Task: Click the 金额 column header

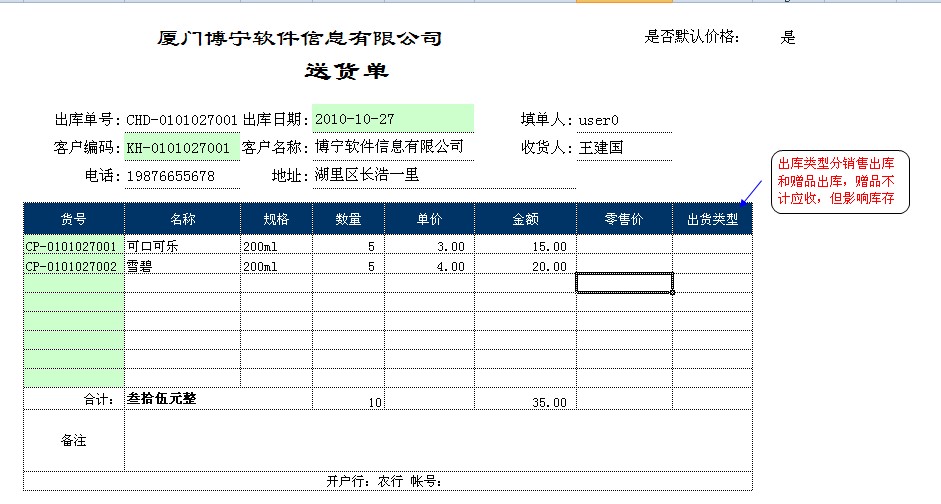Action: tap(525, 219)
